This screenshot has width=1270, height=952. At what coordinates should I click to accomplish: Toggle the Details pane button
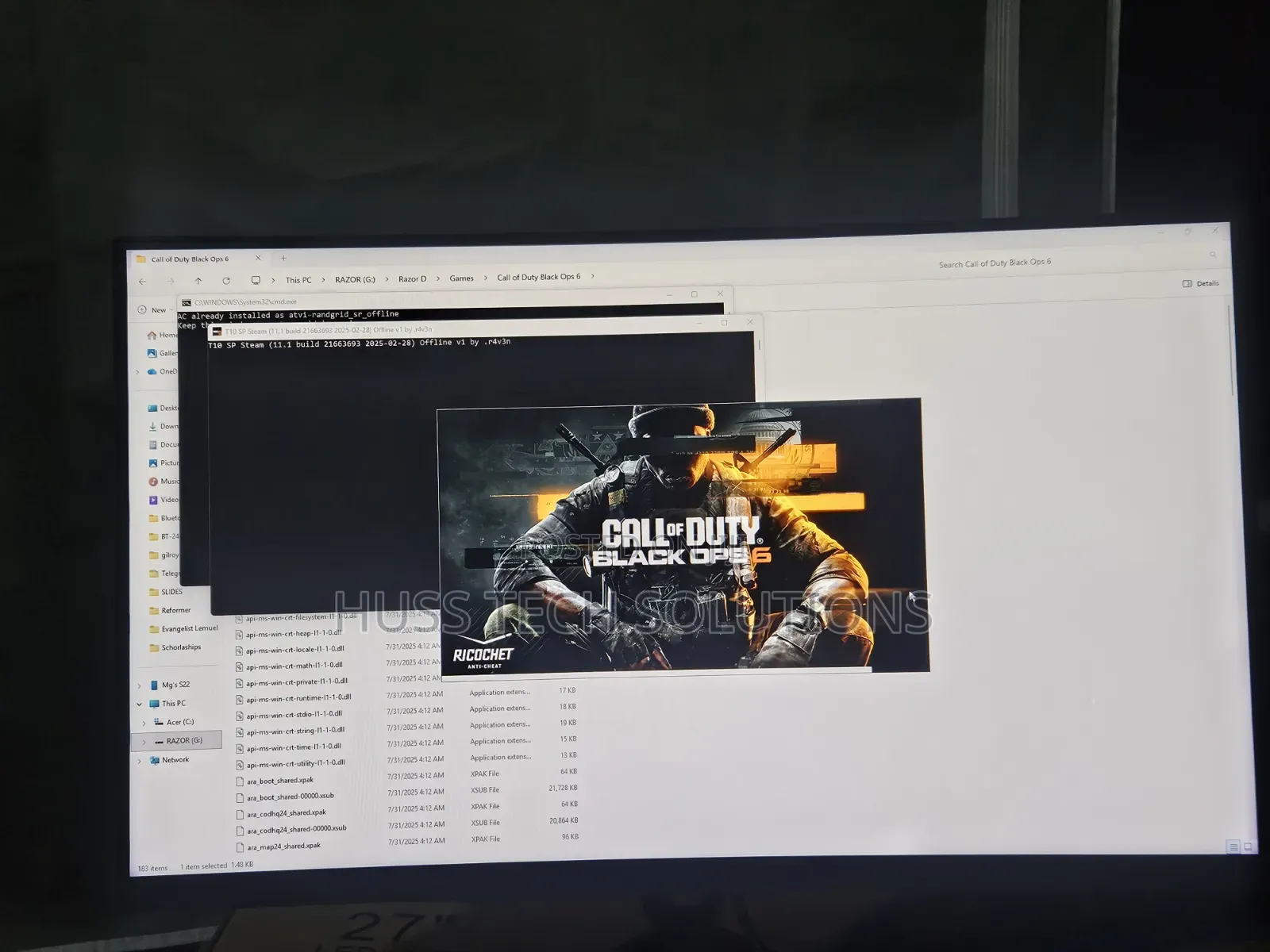click(x=1200, y=283)
